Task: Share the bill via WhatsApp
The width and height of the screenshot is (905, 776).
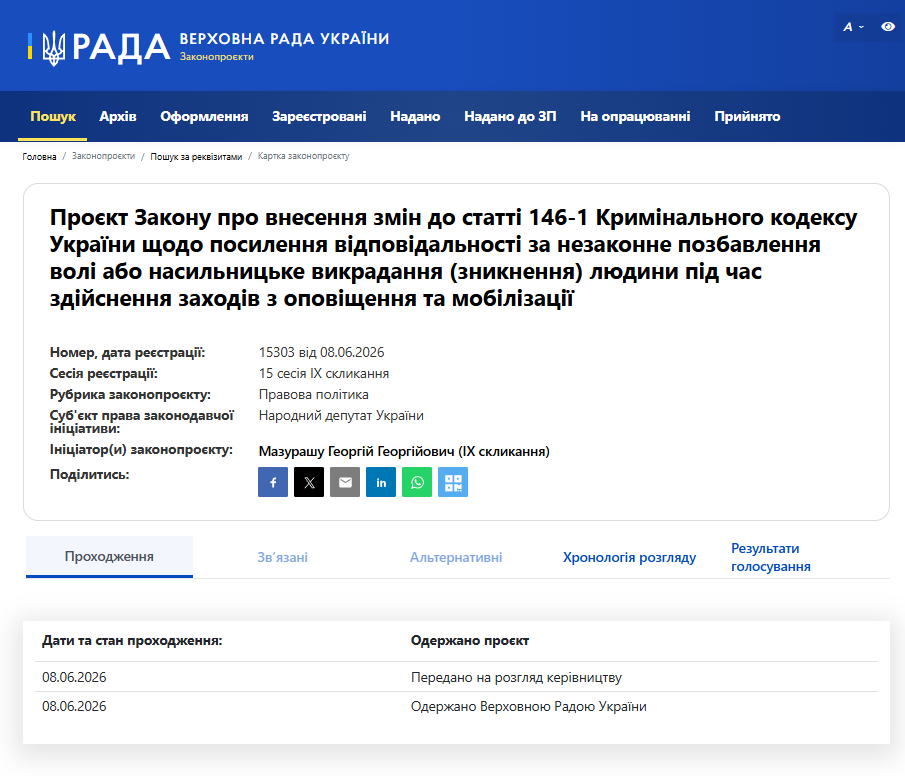Action: [417, 482]
